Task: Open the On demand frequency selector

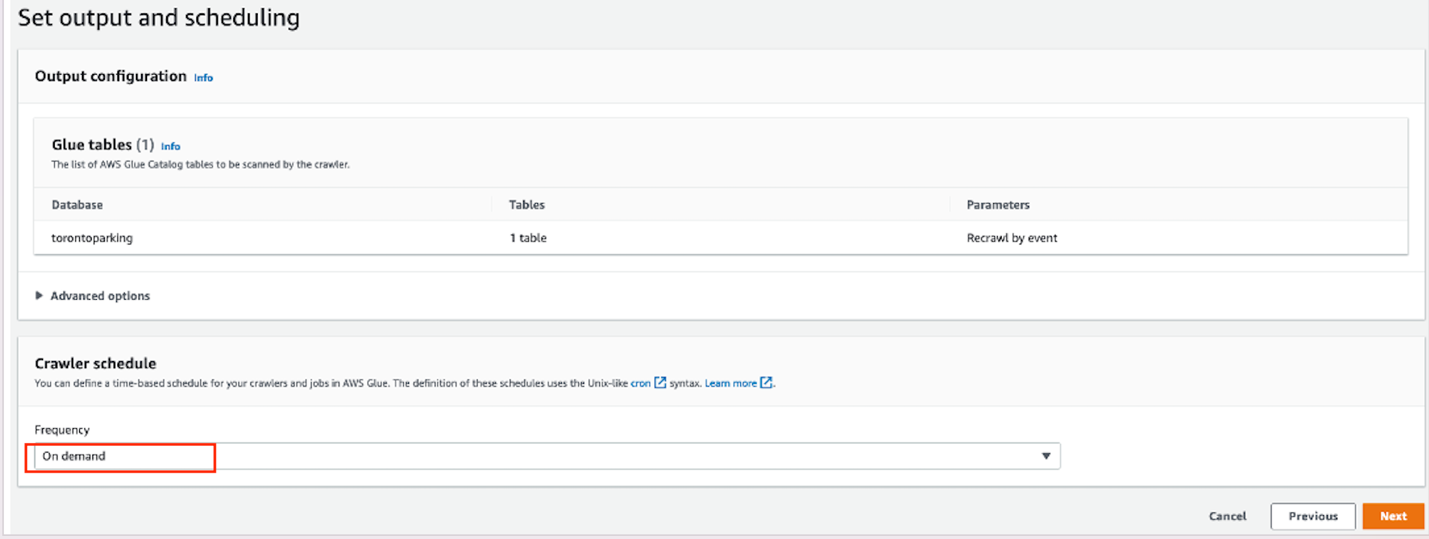Action: pos(540,456)
